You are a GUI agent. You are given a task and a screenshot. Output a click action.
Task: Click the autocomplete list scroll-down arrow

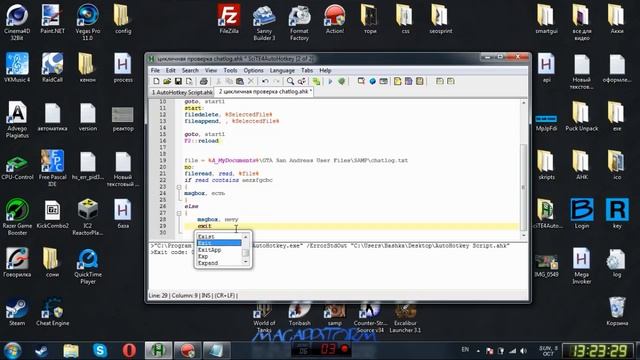pos(245,262)
